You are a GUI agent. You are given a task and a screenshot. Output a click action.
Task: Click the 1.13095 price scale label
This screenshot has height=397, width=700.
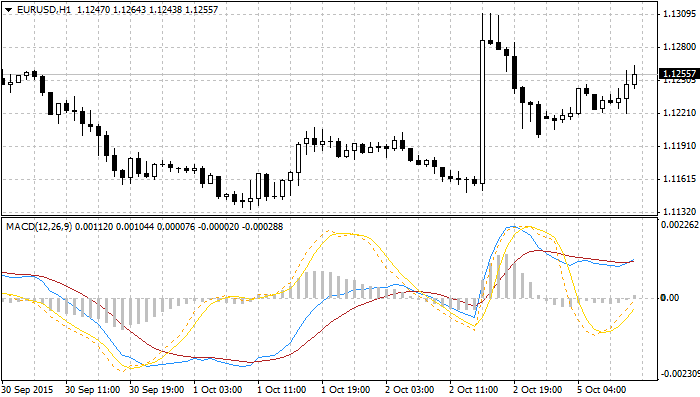coord(679,14)
